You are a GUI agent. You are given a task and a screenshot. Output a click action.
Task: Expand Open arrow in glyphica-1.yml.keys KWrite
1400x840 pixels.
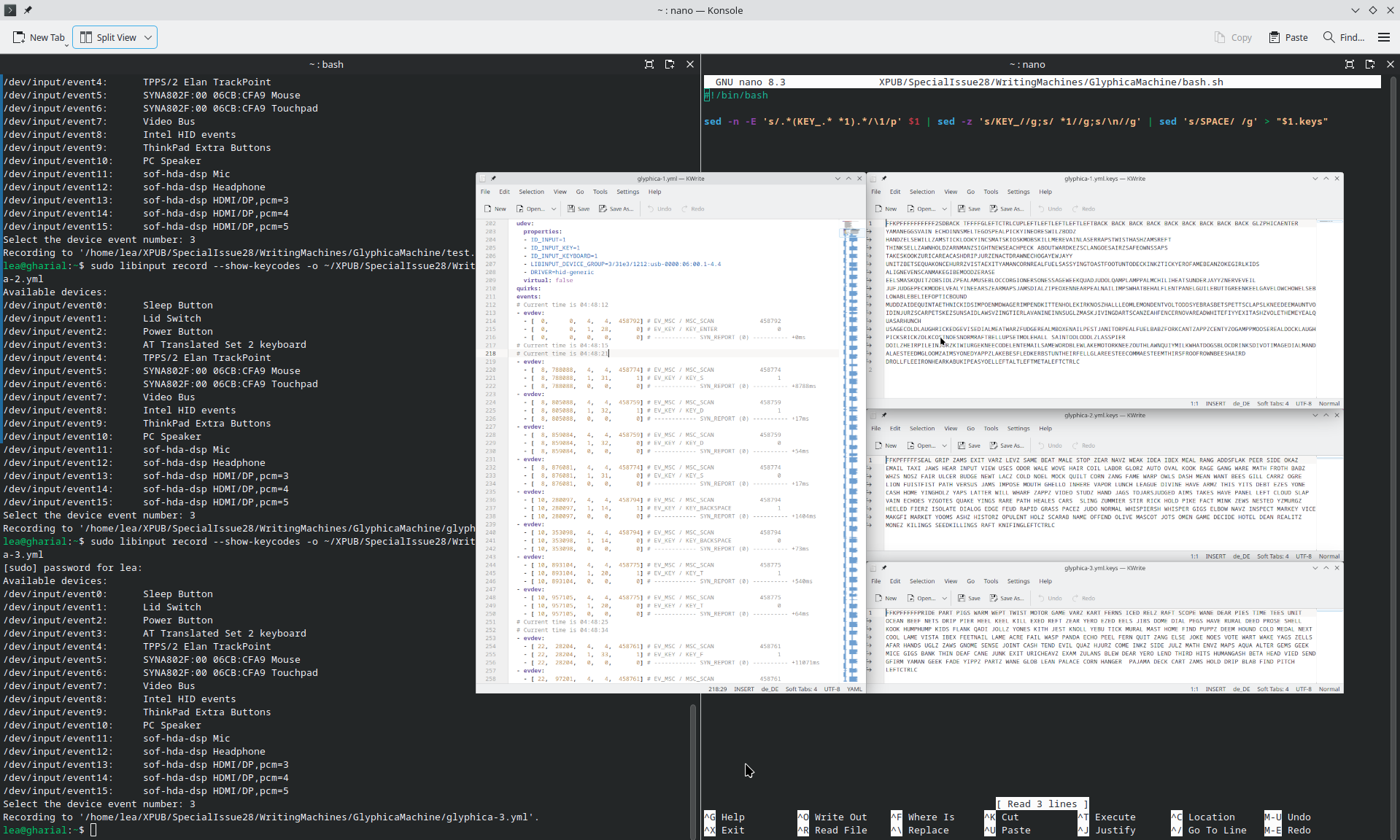tap(945, 209)
